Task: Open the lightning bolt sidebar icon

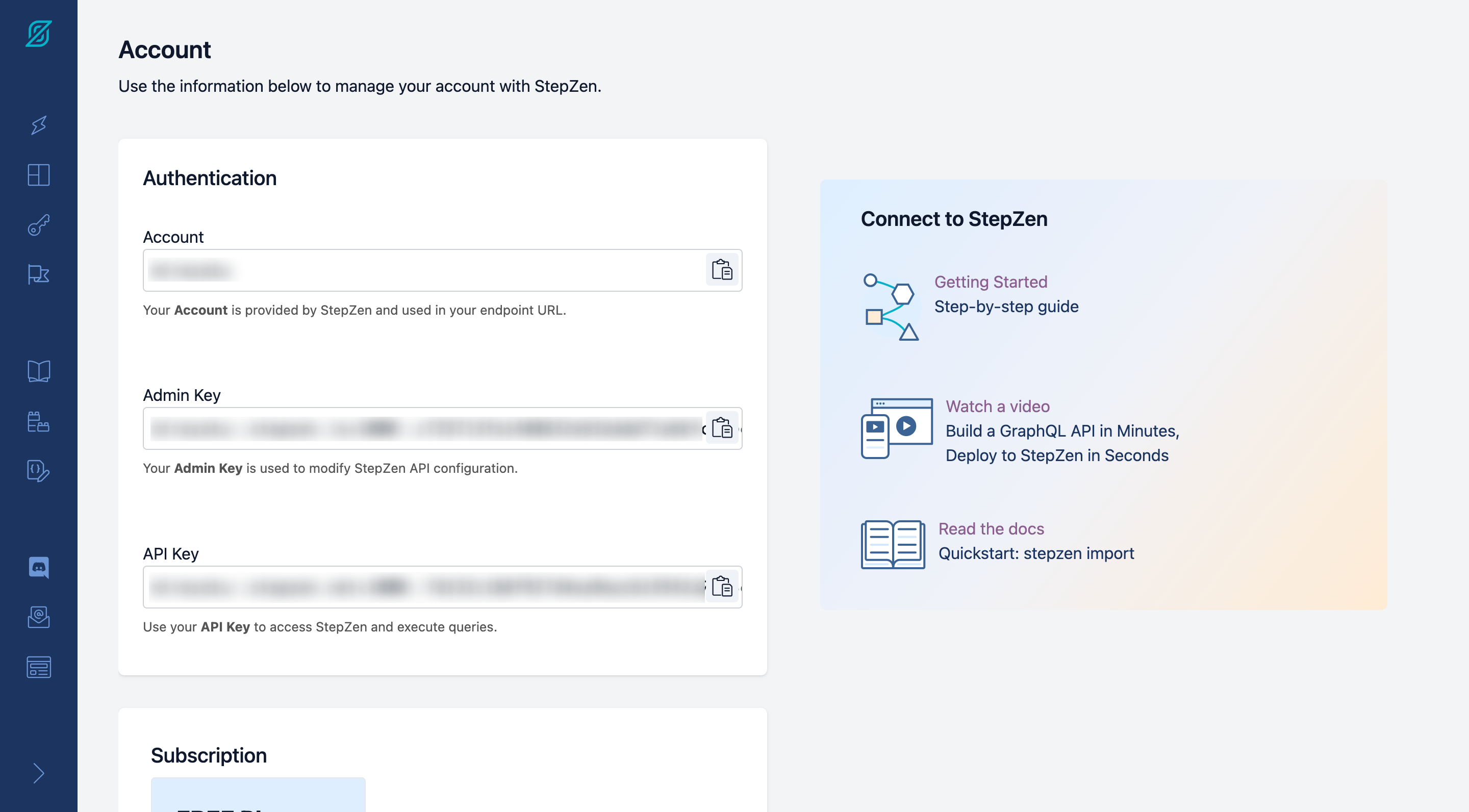Action: pyautogui.click(x=39, y=125)
